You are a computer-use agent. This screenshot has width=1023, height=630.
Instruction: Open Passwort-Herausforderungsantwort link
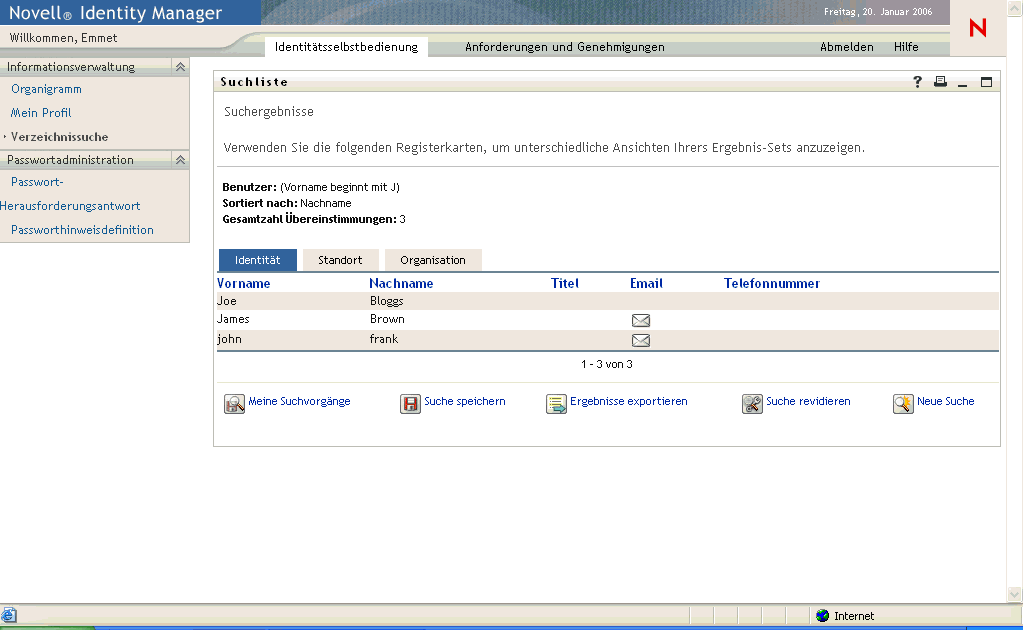click(70, 194)
